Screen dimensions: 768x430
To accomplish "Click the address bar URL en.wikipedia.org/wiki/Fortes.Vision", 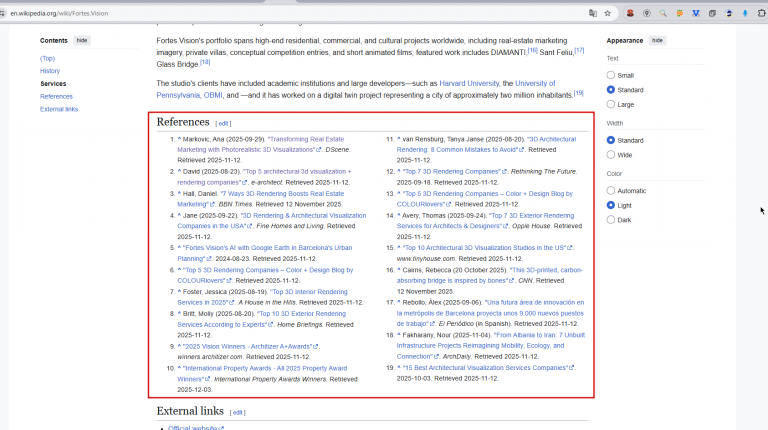I will 59,13.
